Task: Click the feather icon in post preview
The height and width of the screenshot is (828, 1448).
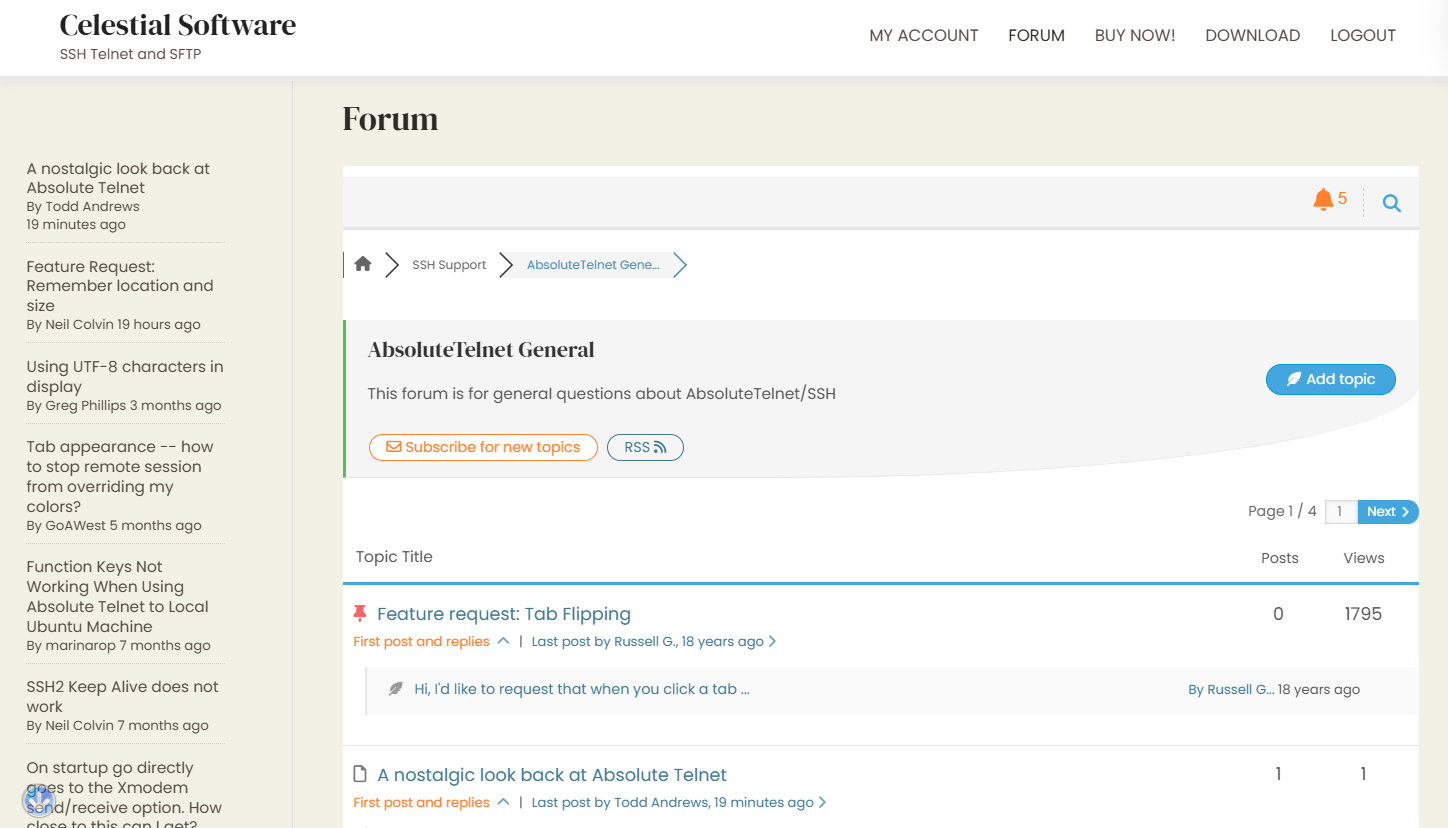Action: coord(396,689)
